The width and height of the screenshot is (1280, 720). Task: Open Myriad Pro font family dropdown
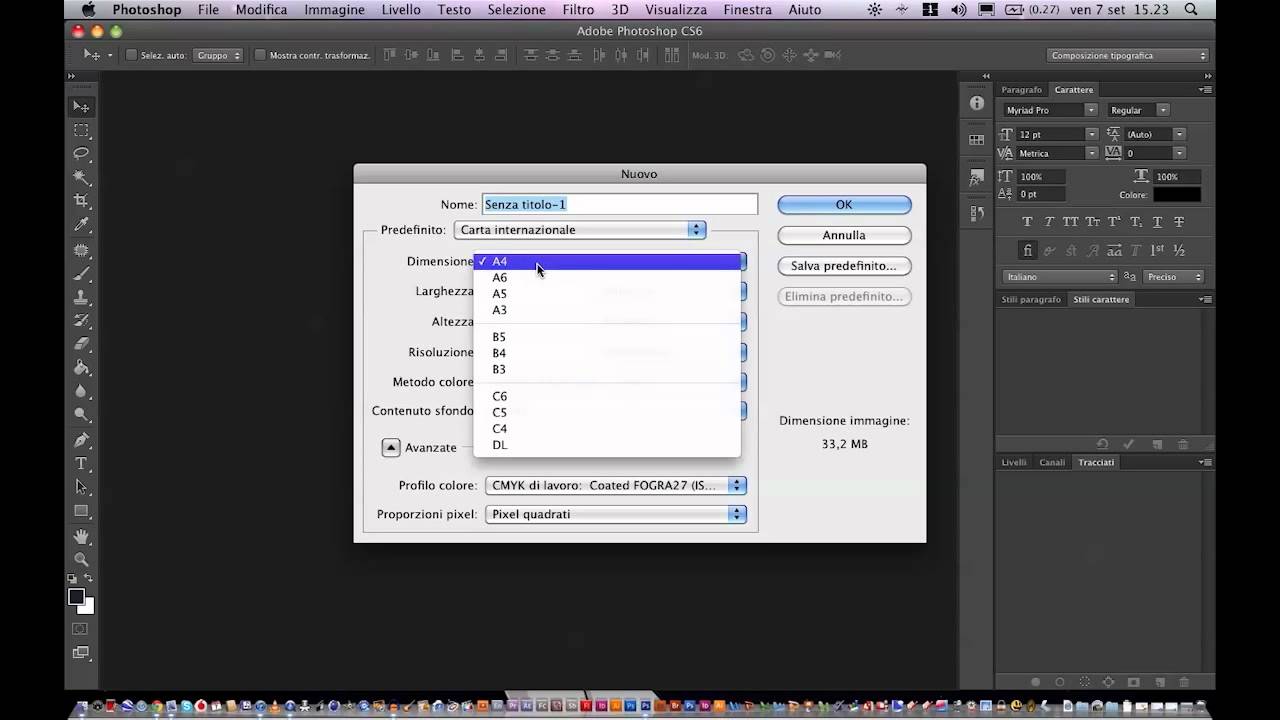point(1050,110)
